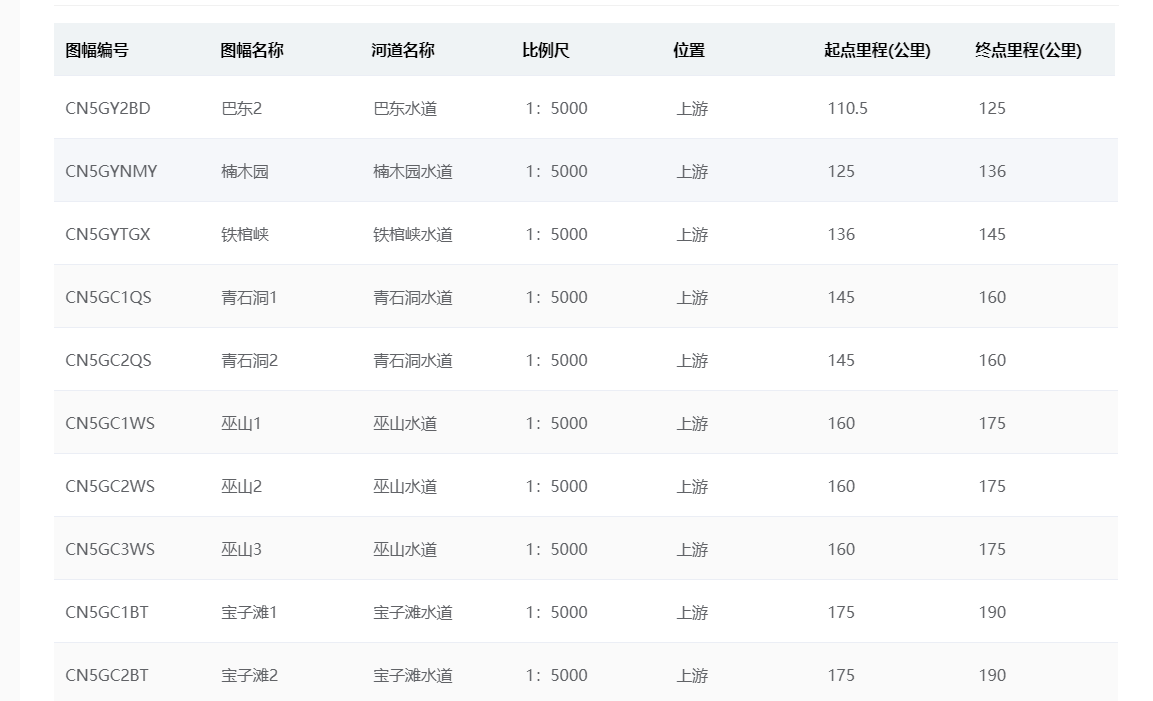
Task: Click start mileage 145 in 青石洞2 row
Action: [x=841, y=360]
